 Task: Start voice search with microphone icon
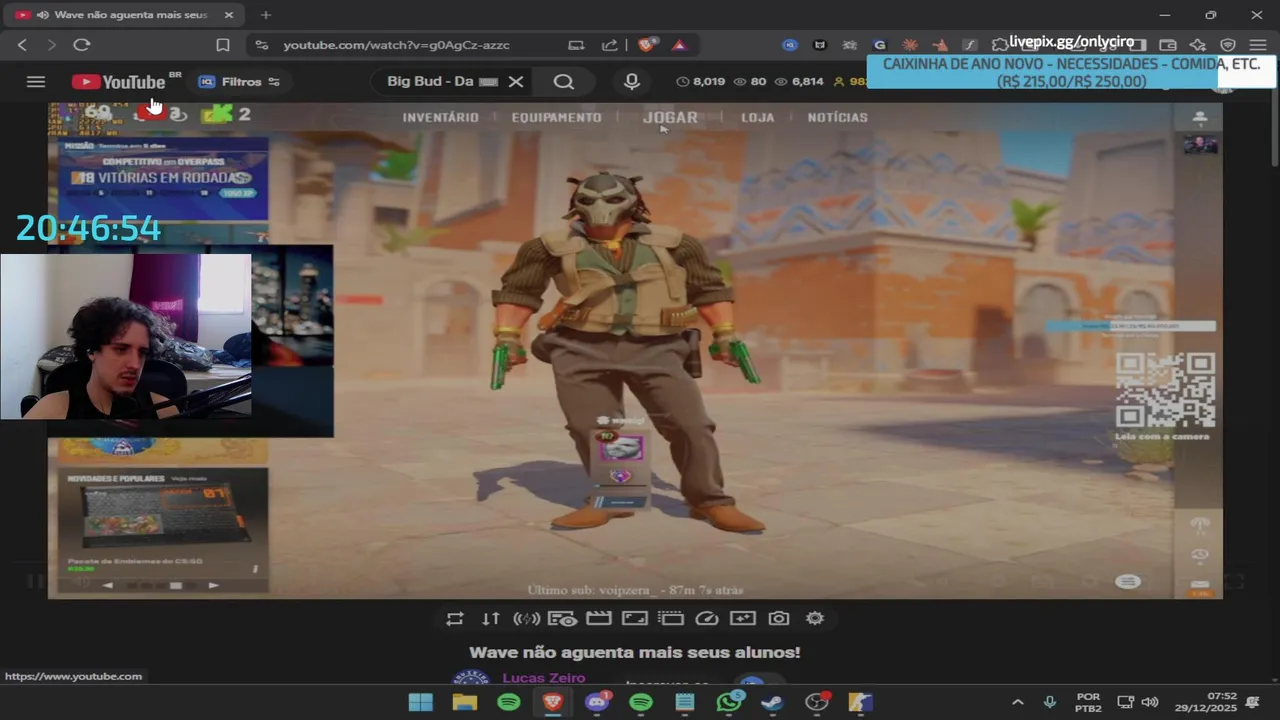(632, 82)
